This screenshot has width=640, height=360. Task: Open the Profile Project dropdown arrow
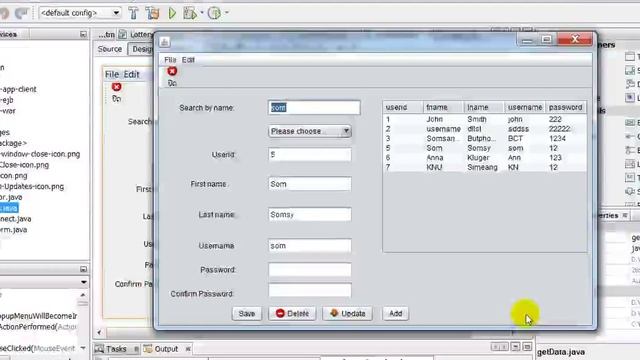click(227, 13)
